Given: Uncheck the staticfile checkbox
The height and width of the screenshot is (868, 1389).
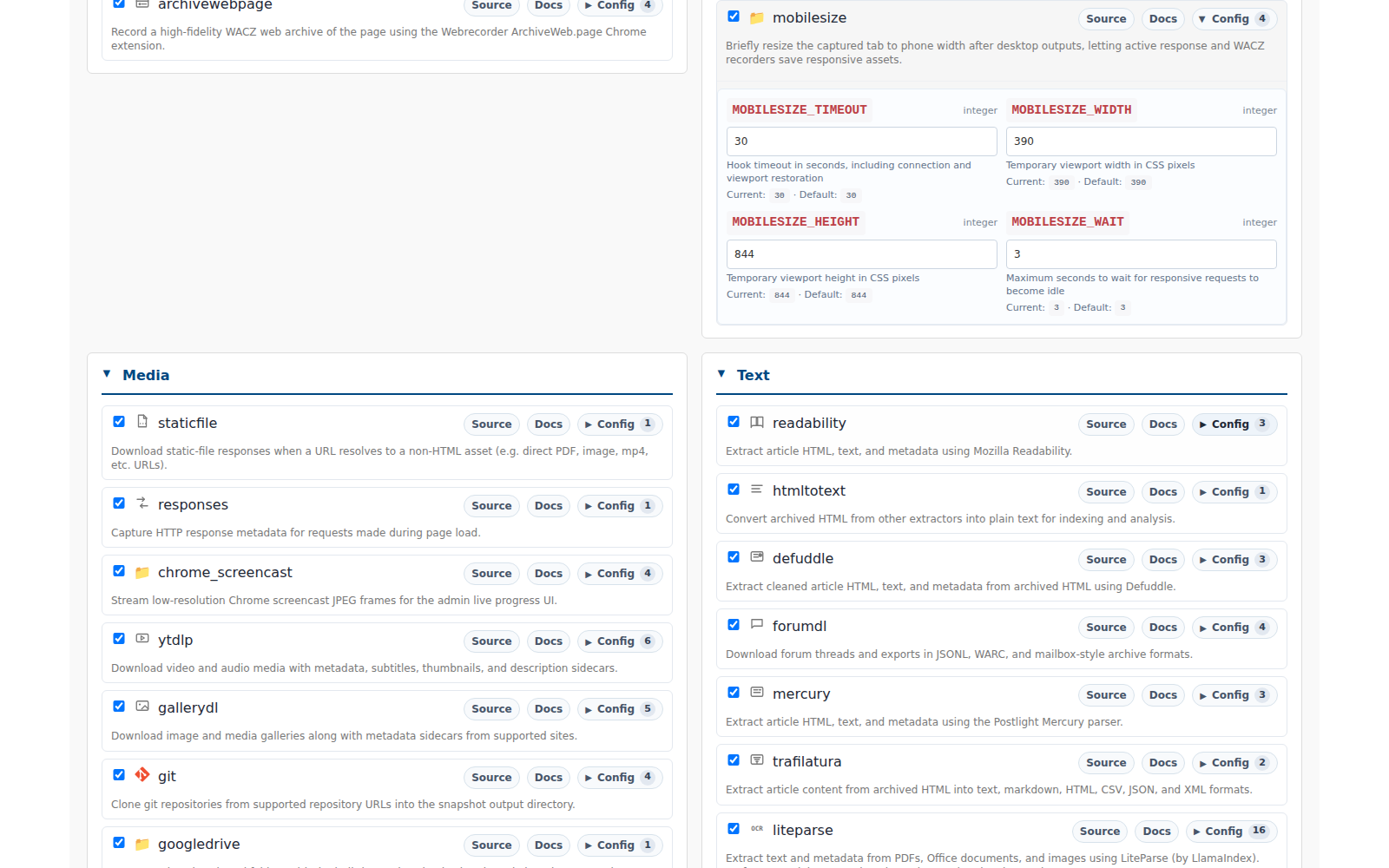Looking at the screenshot, I should click(x=119, y=422).
